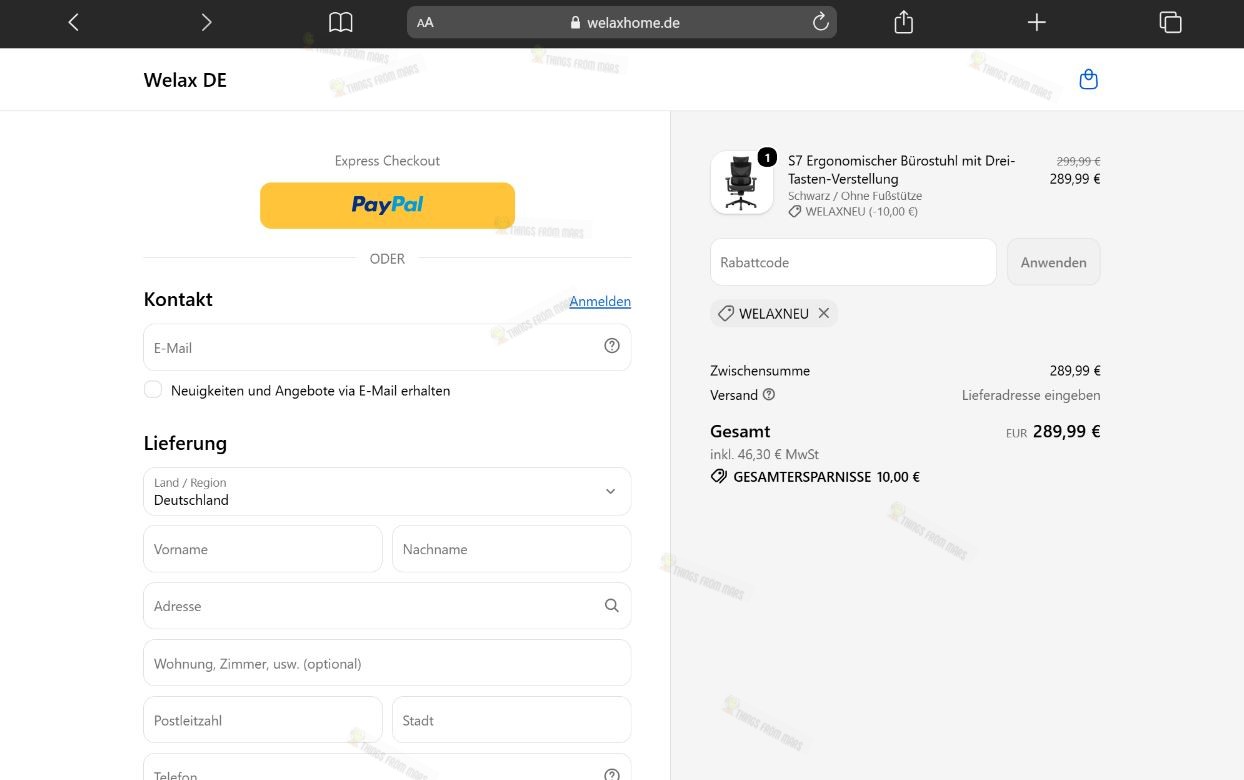Focus the Stadt input field
The width and height of the screenshot is (1244, 780).
click(511, 720)
